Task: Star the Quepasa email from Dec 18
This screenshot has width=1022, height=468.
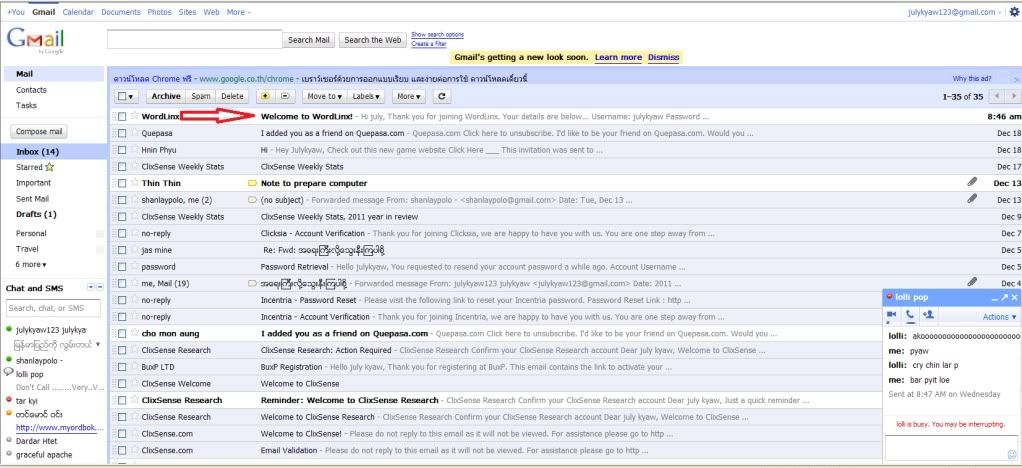Action: tap(135, 133)
